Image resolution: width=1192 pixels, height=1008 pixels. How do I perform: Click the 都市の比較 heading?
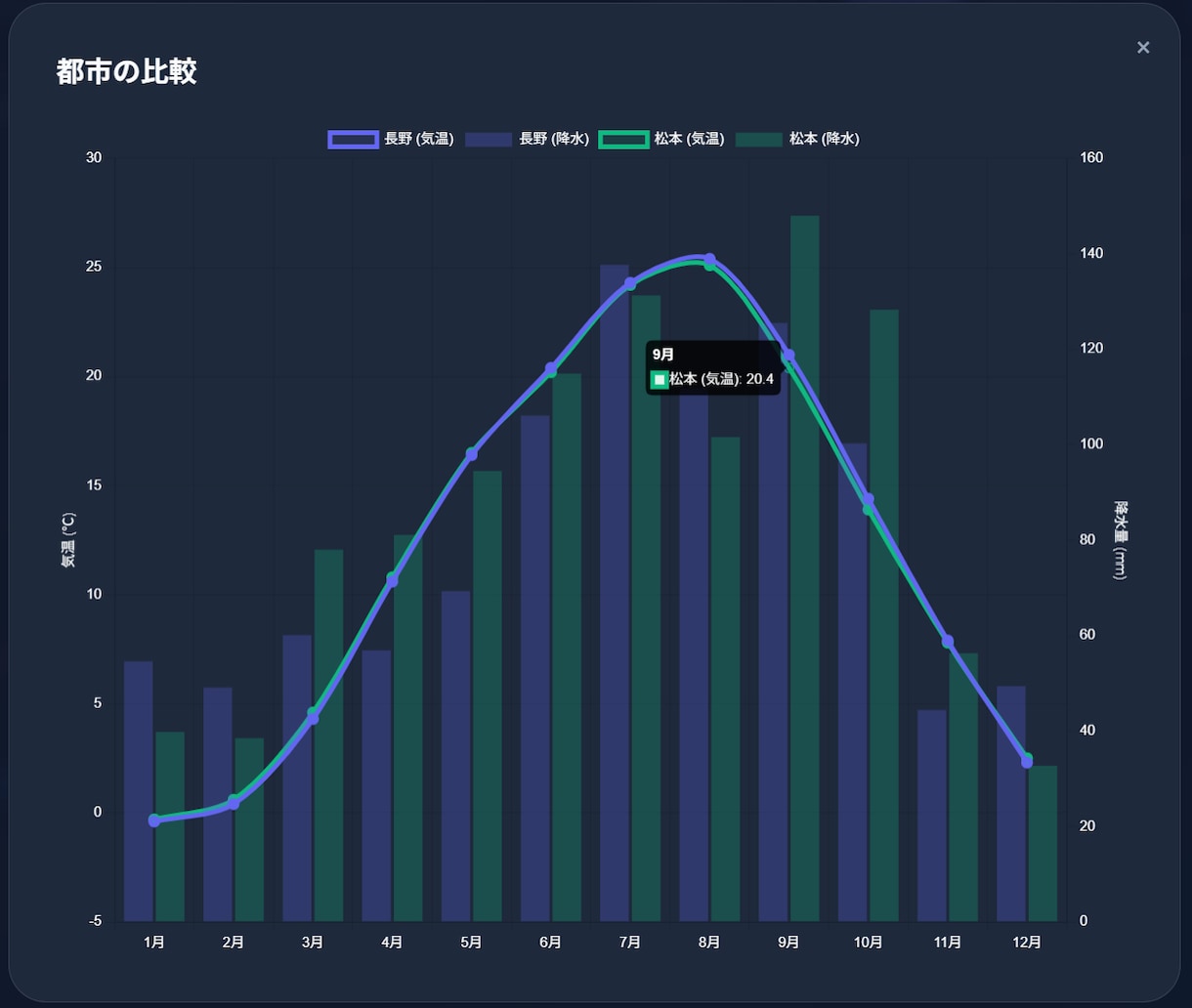tap(127, 72)
